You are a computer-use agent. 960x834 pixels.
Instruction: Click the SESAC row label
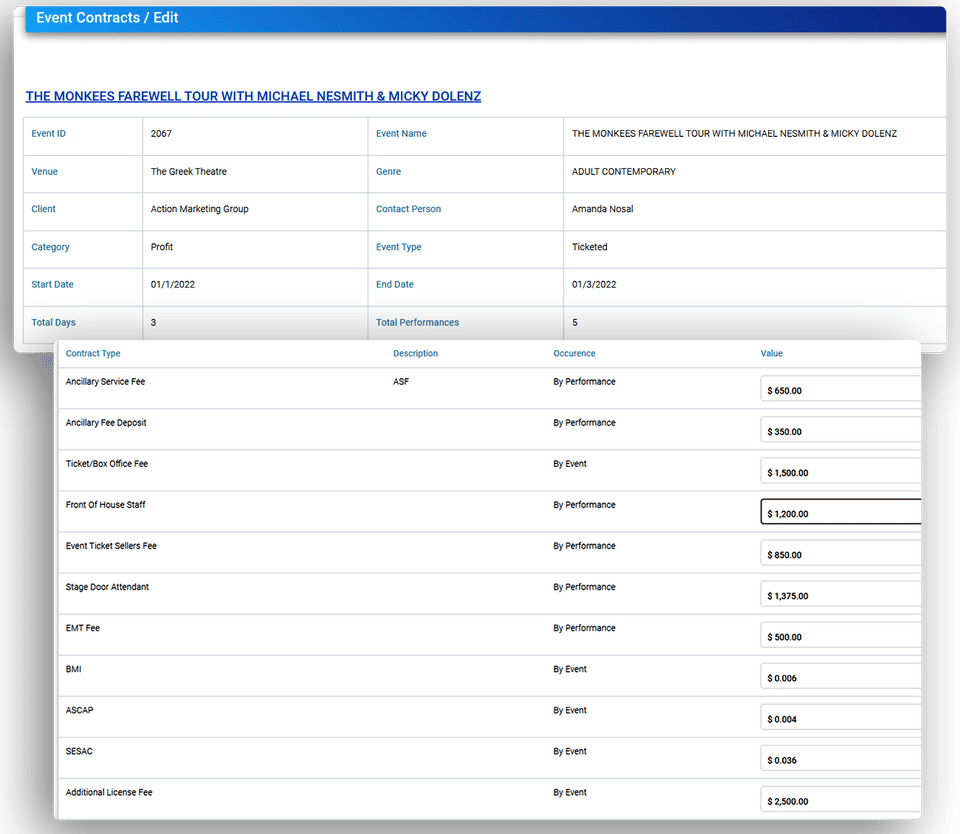pos(79,751)
